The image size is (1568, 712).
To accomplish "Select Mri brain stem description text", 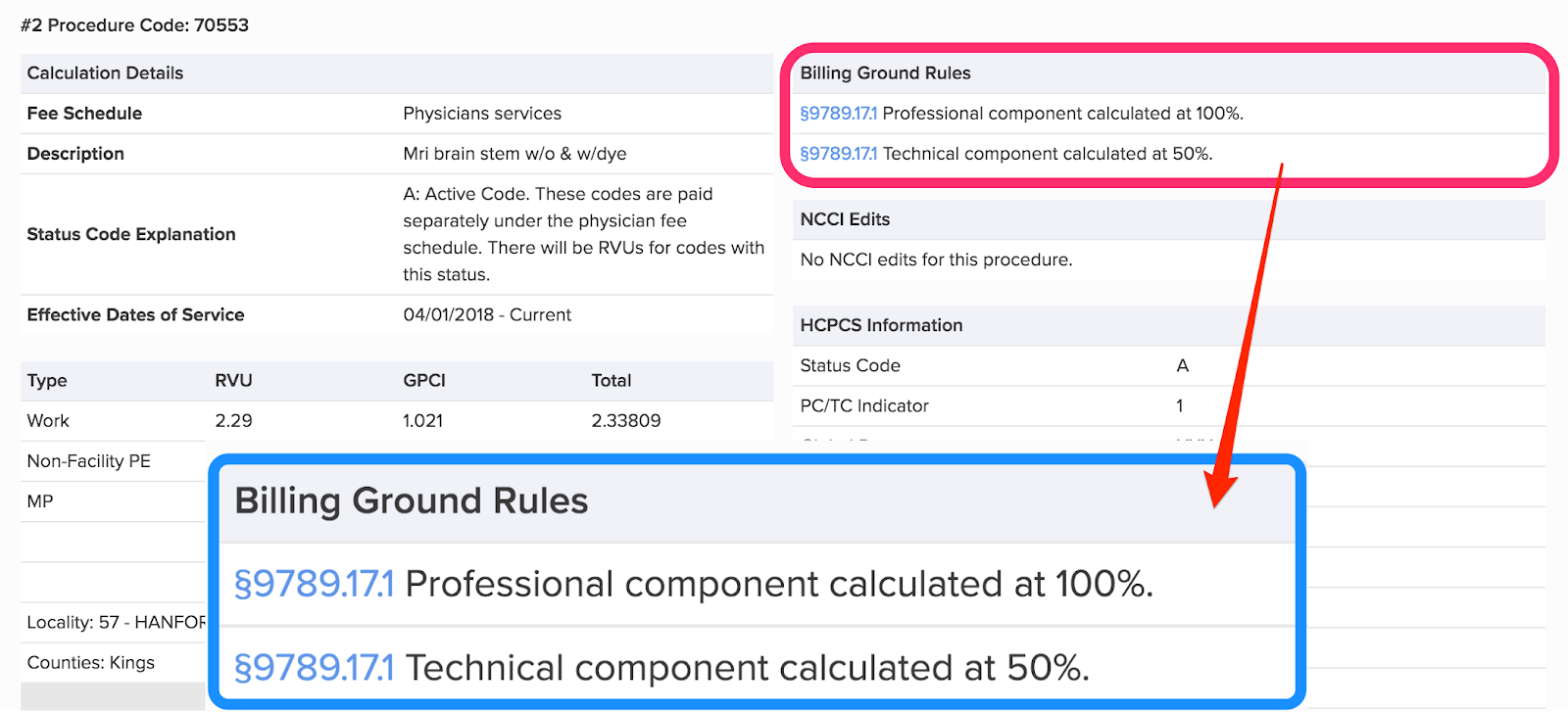I will pyautogui.click(x=514, y=154).
